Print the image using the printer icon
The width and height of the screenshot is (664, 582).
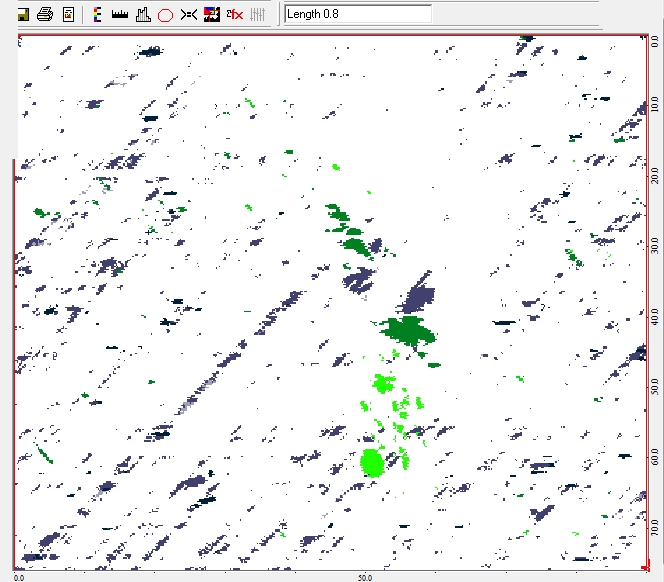45,14
